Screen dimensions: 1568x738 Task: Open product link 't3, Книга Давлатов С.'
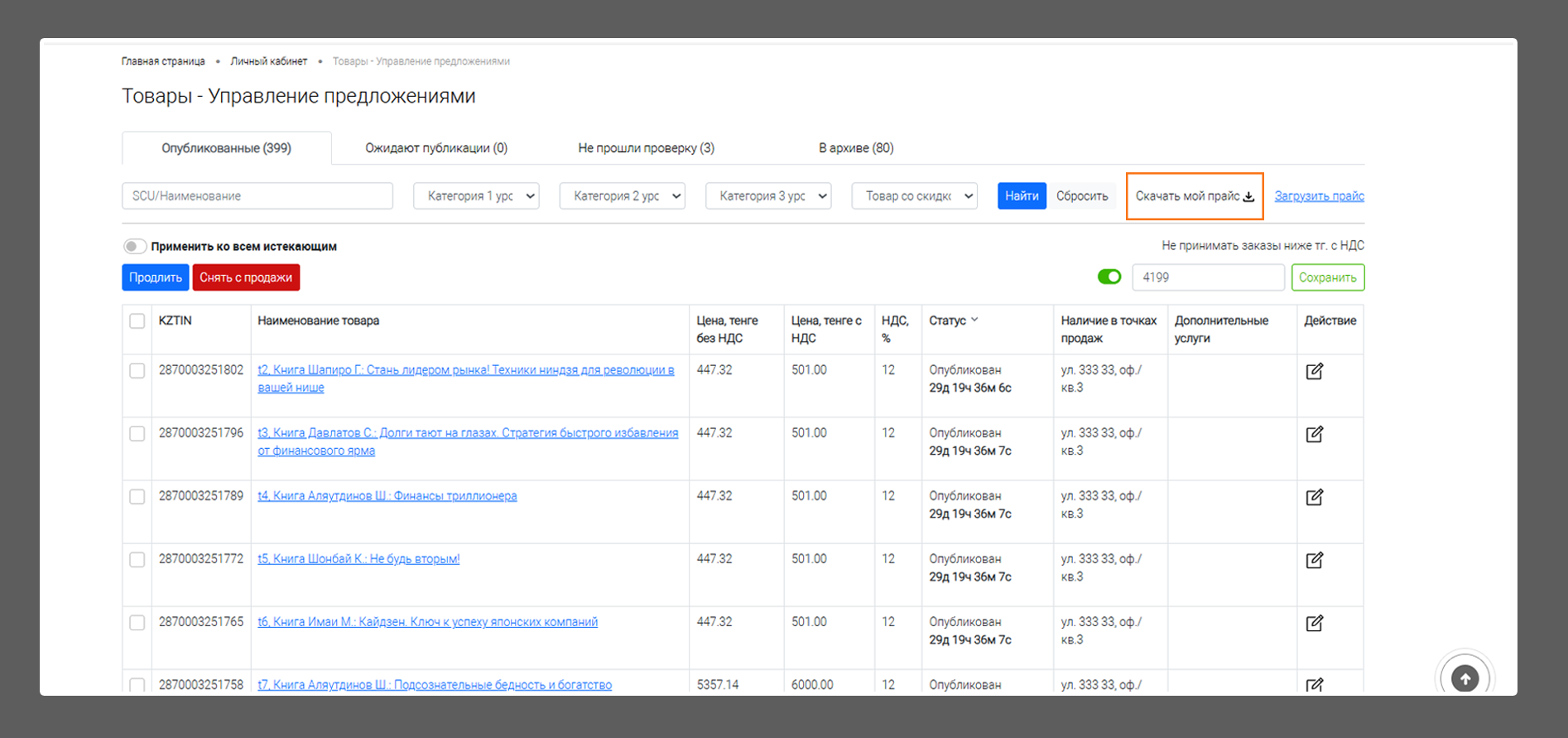[x=468, y=441]
